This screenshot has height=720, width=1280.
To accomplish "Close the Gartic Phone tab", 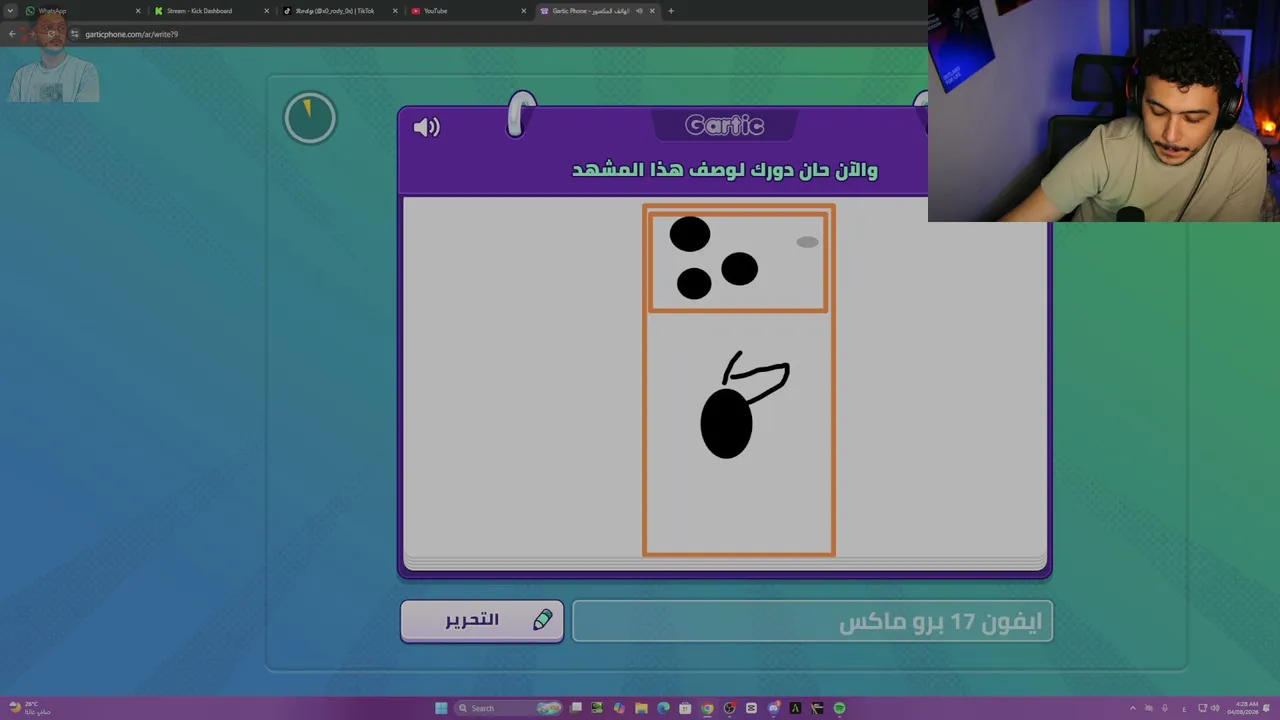I will coord(652,11).
